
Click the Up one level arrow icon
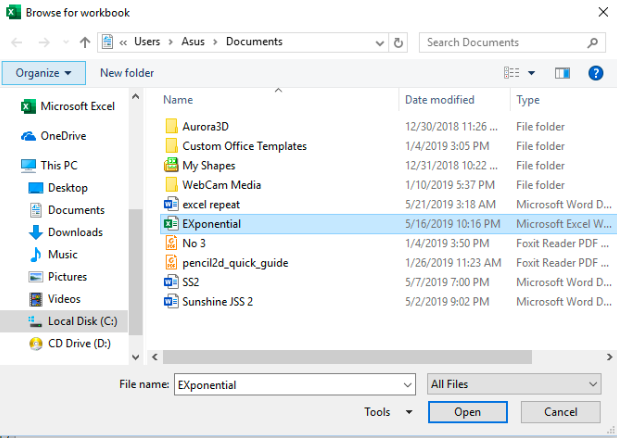(85, 42)
